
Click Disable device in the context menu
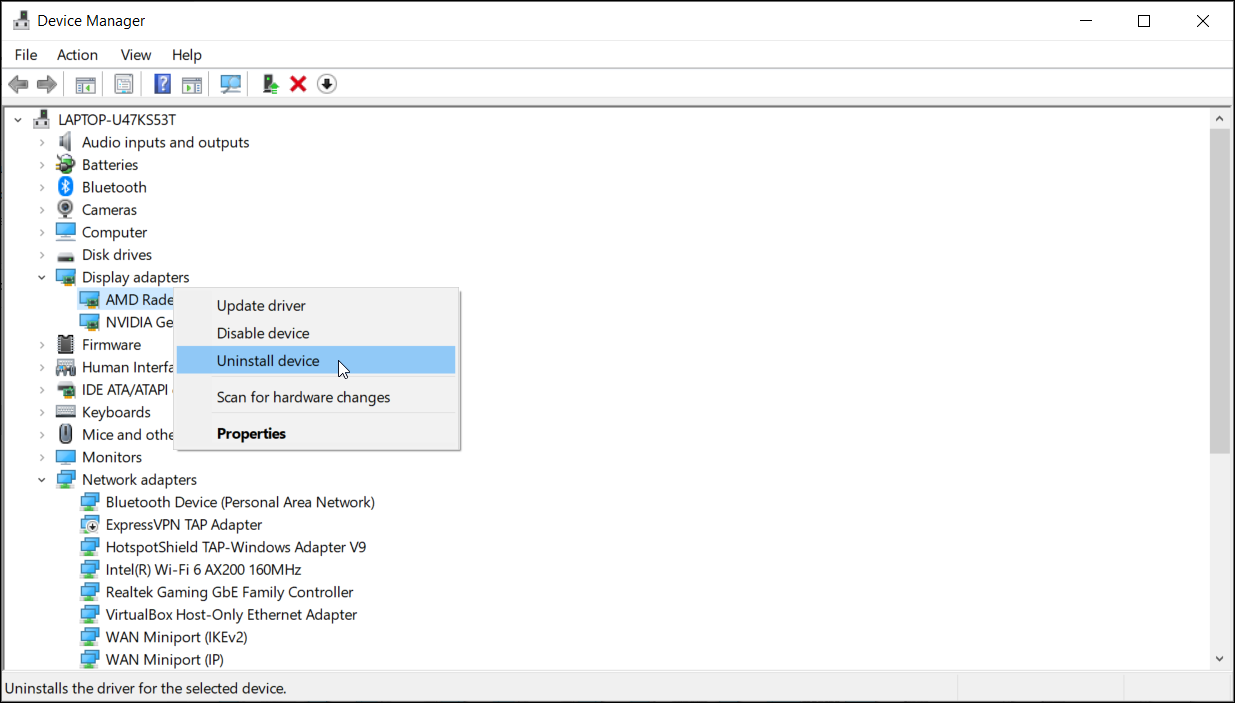(x=262, y=333)
